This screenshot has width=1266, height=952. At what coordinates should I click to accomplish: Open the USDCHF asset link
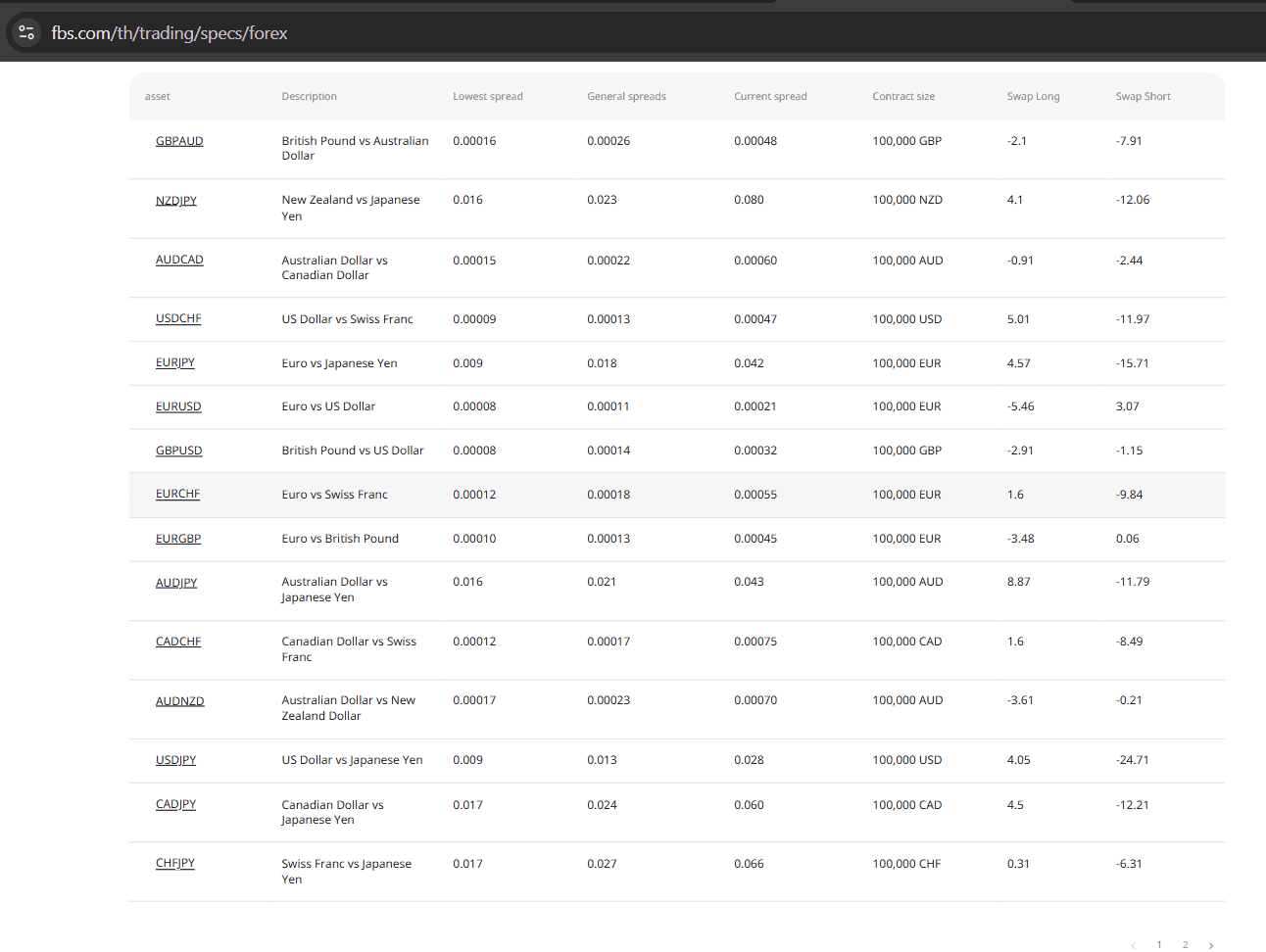178,318
